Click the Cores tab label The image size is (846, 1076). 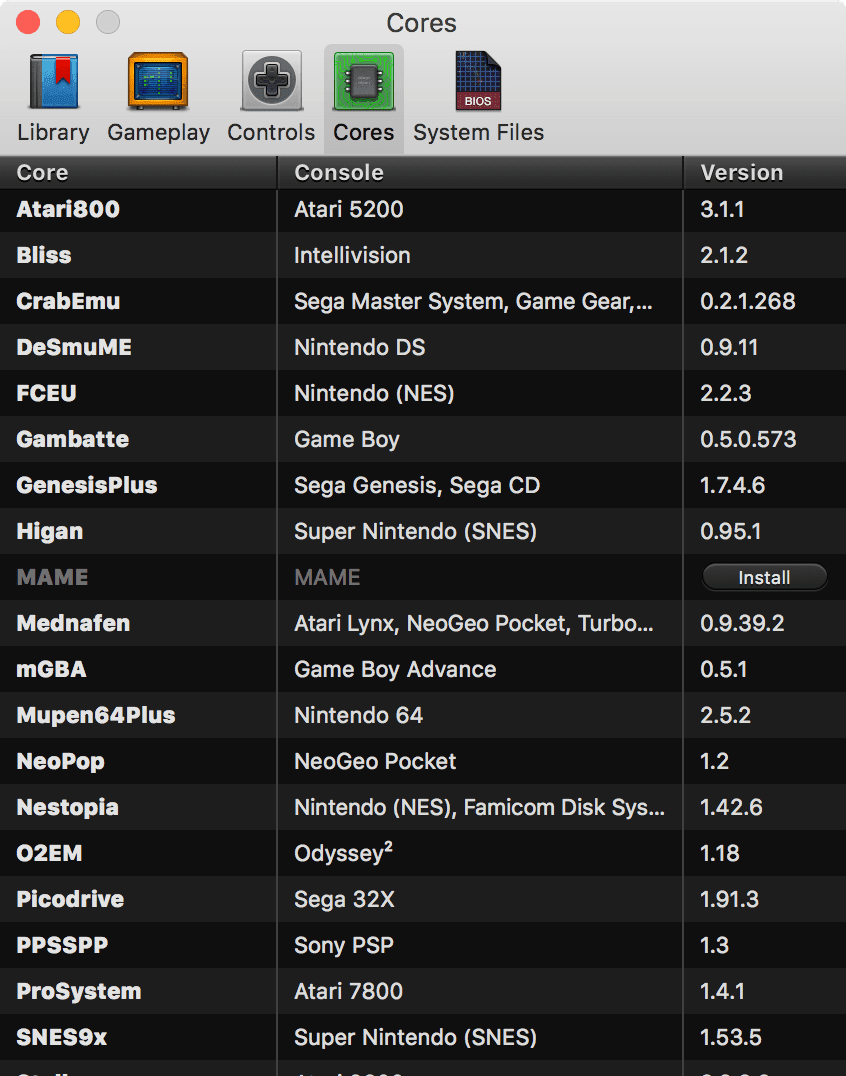coord(364,132)
